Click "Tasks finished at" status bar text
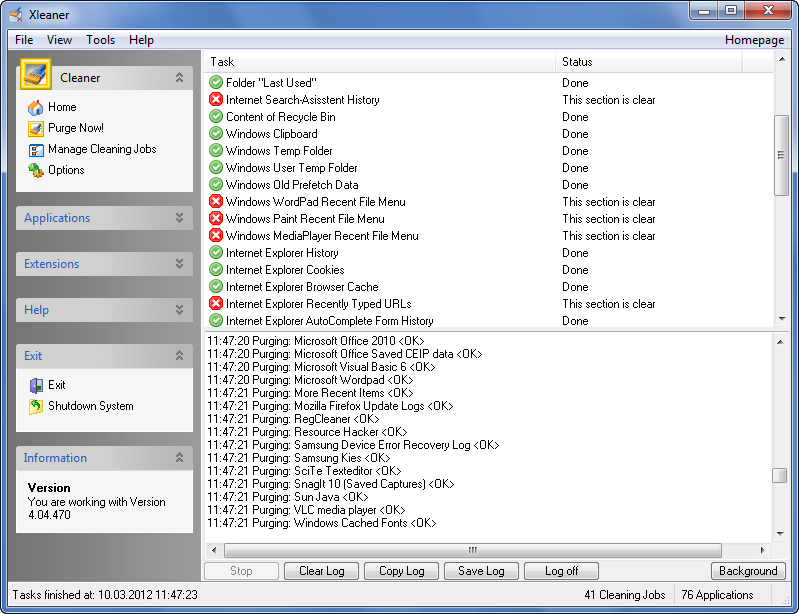The height and width of the screenshot is (614, 799). pyautogui.click(x=105, y=595)
